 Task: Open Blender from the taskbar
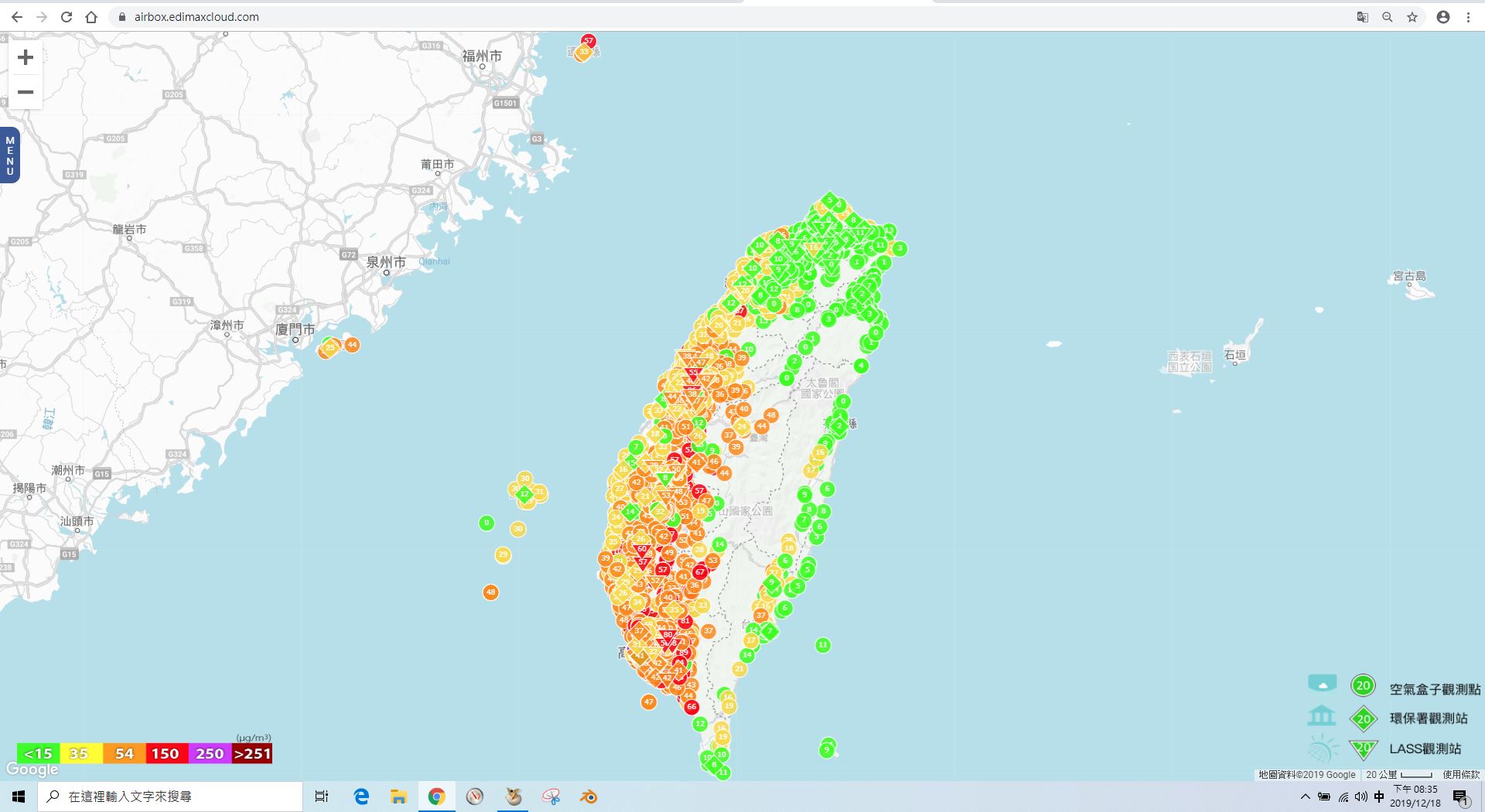[x=589, y=797]
